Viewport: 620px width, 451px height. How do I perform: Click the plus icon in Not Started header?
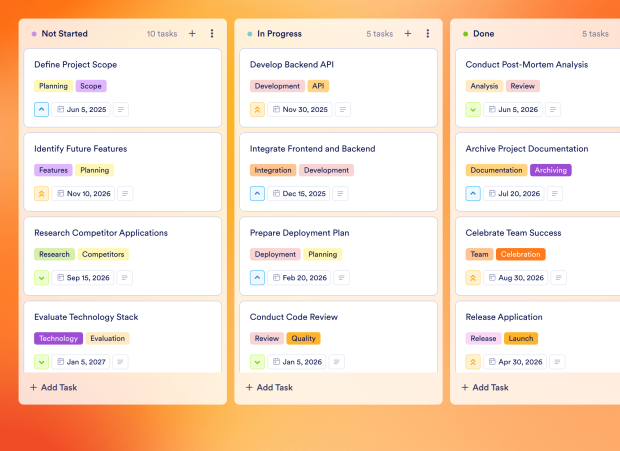(192, 34)
